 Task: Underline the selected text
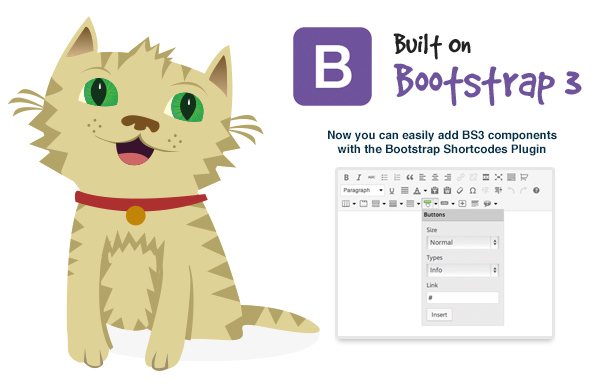tap(392, 191)
